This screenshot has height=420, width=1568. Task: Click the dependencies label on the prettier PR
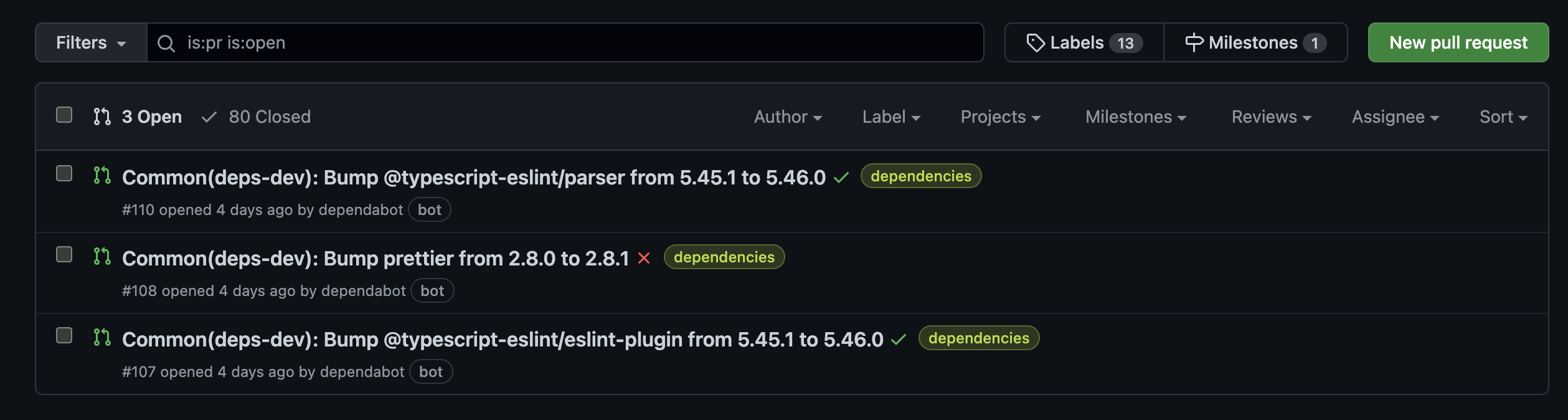[x=724, y=257]
